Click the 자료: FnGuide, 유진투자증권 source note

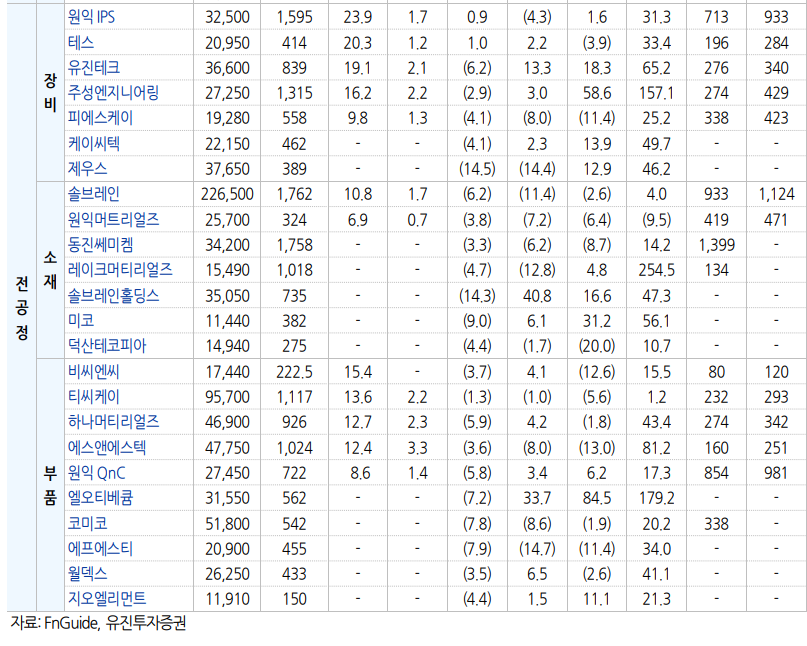(x=98, y=623)
